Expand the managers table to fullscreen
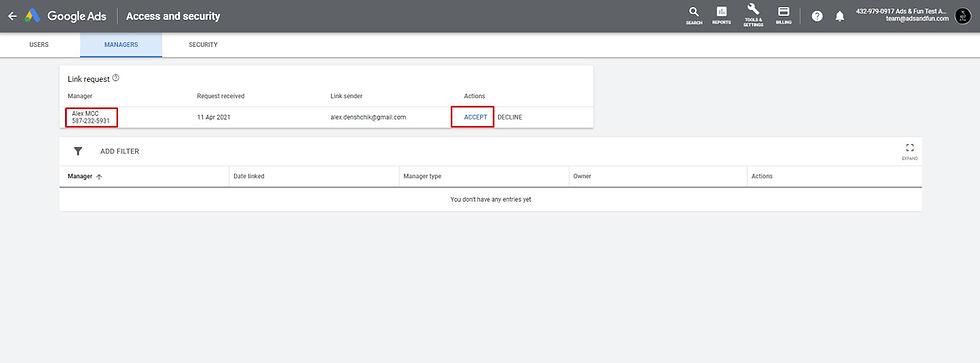Image resolution: width=980 pixels, height=363 pixels. [x=909, y=151]
